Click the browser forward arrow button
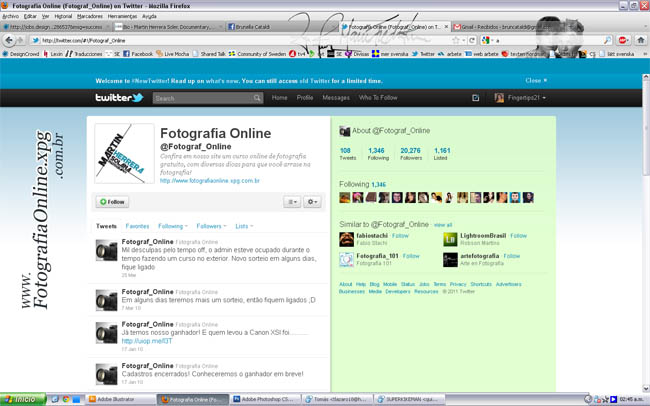 20,40
